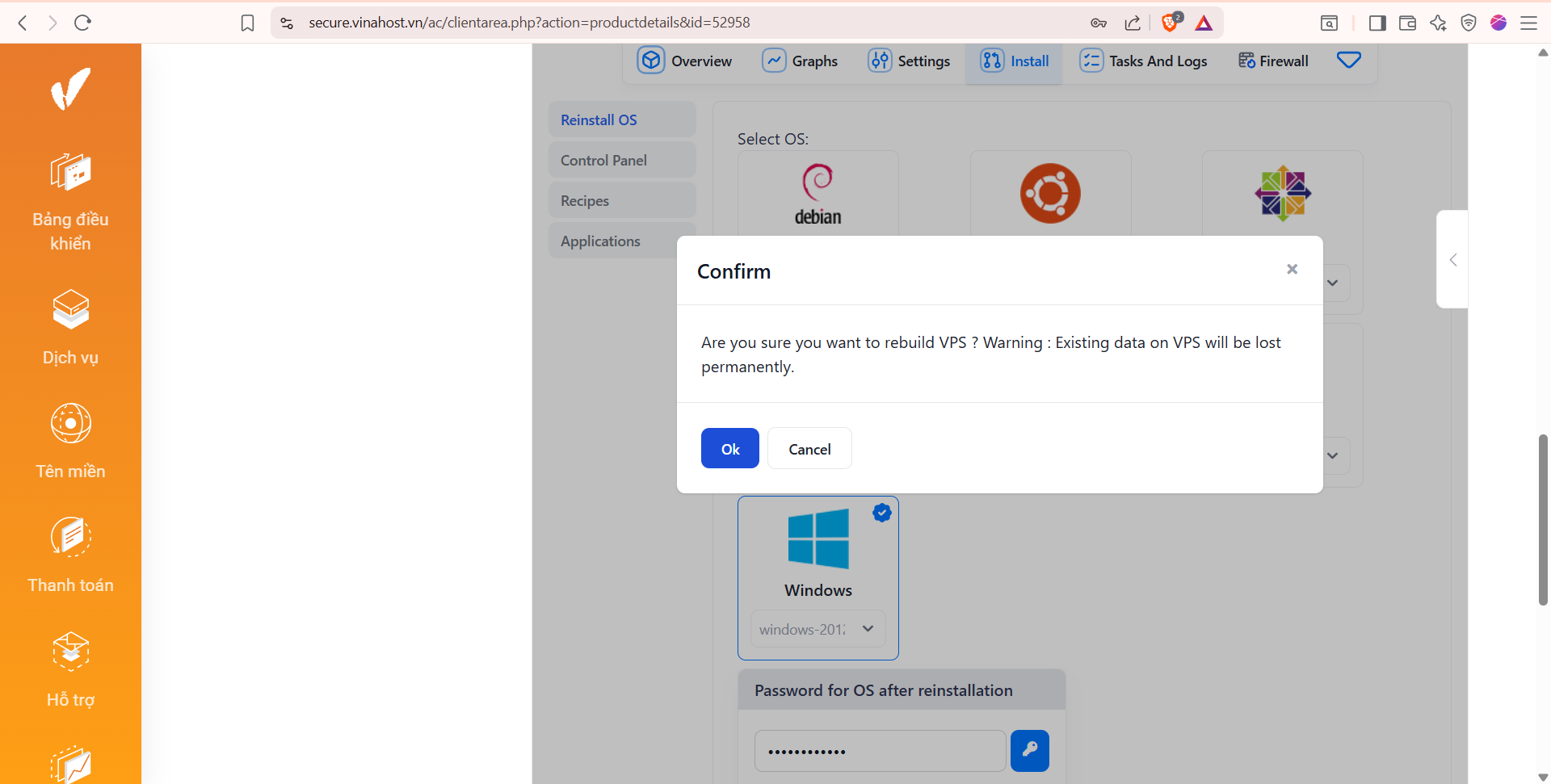Open Bảng điều khiển in orange sidebar
Screen dimensions: 1551x784
(x=70, y=202)
